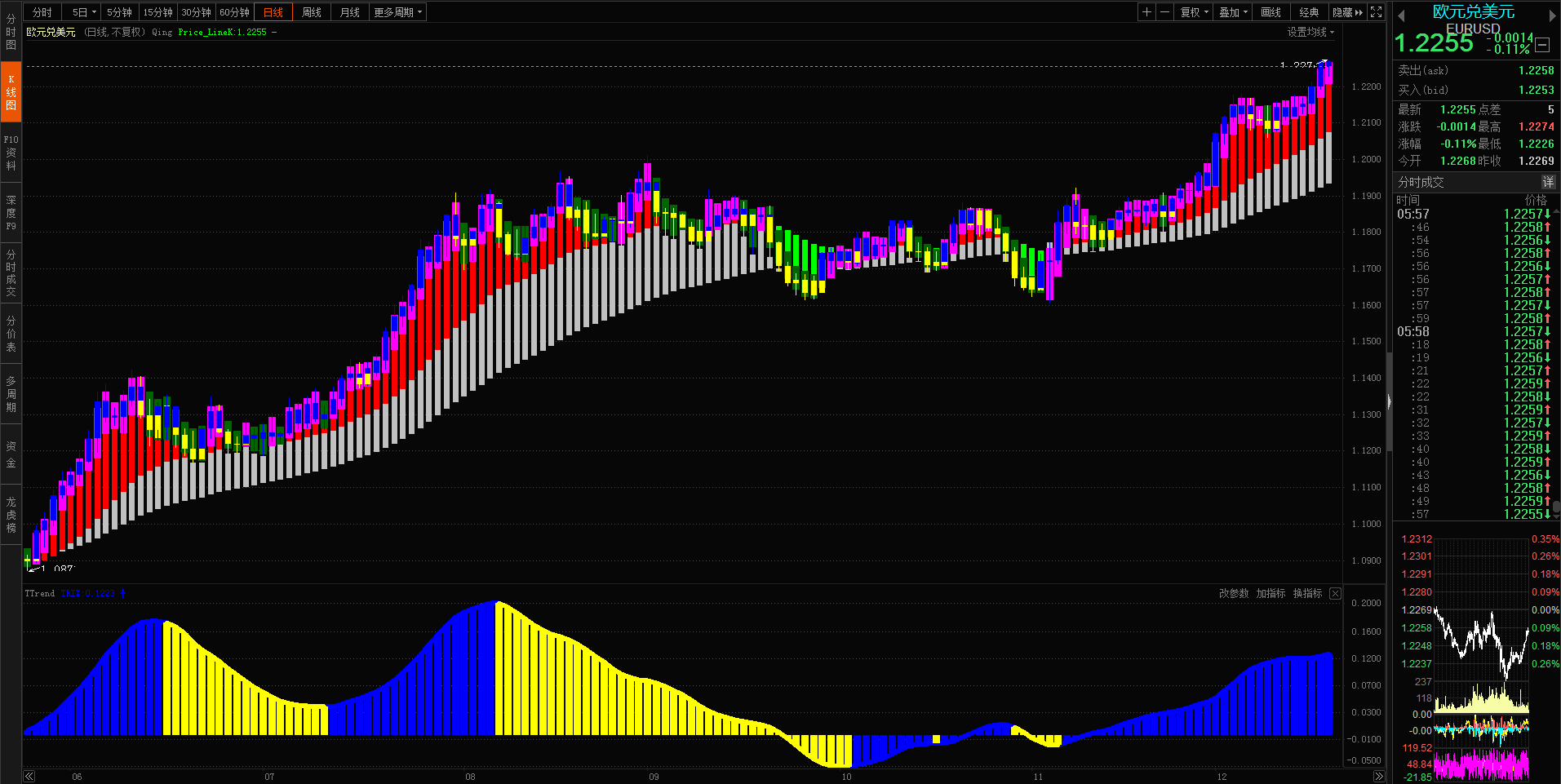Open the 5日 period dropdown

(x=84, y=12)
